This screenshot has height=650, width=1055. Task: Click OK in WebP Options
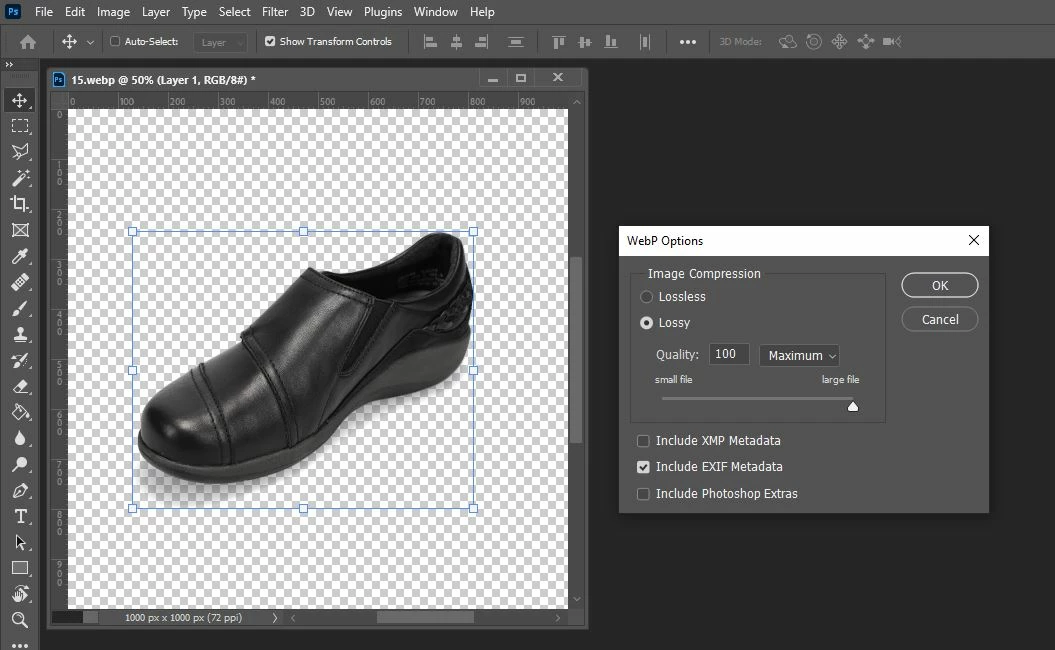point(939,285)
